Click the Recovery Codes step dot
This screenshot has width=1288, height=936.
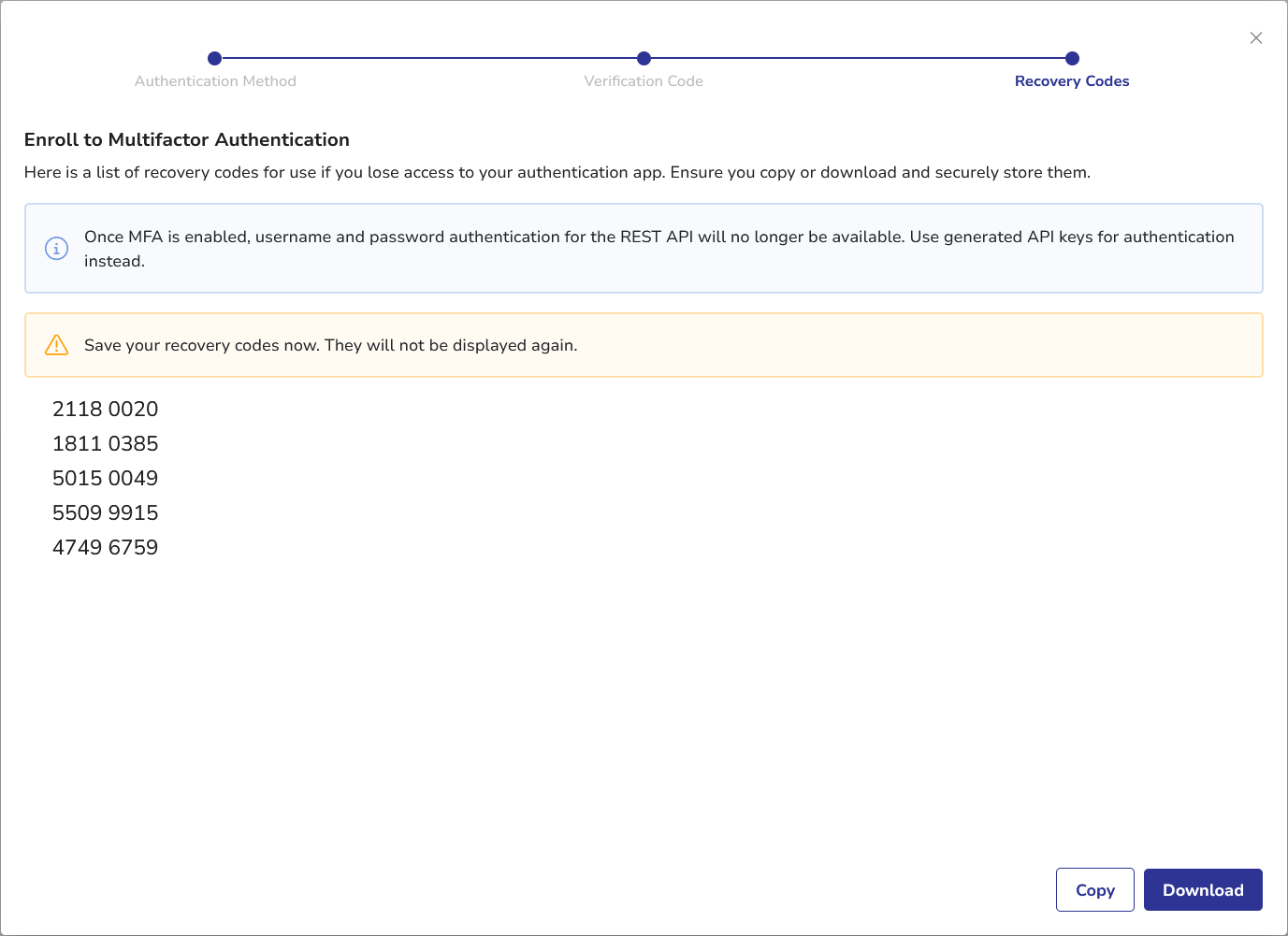click(x=1072, y=58)
